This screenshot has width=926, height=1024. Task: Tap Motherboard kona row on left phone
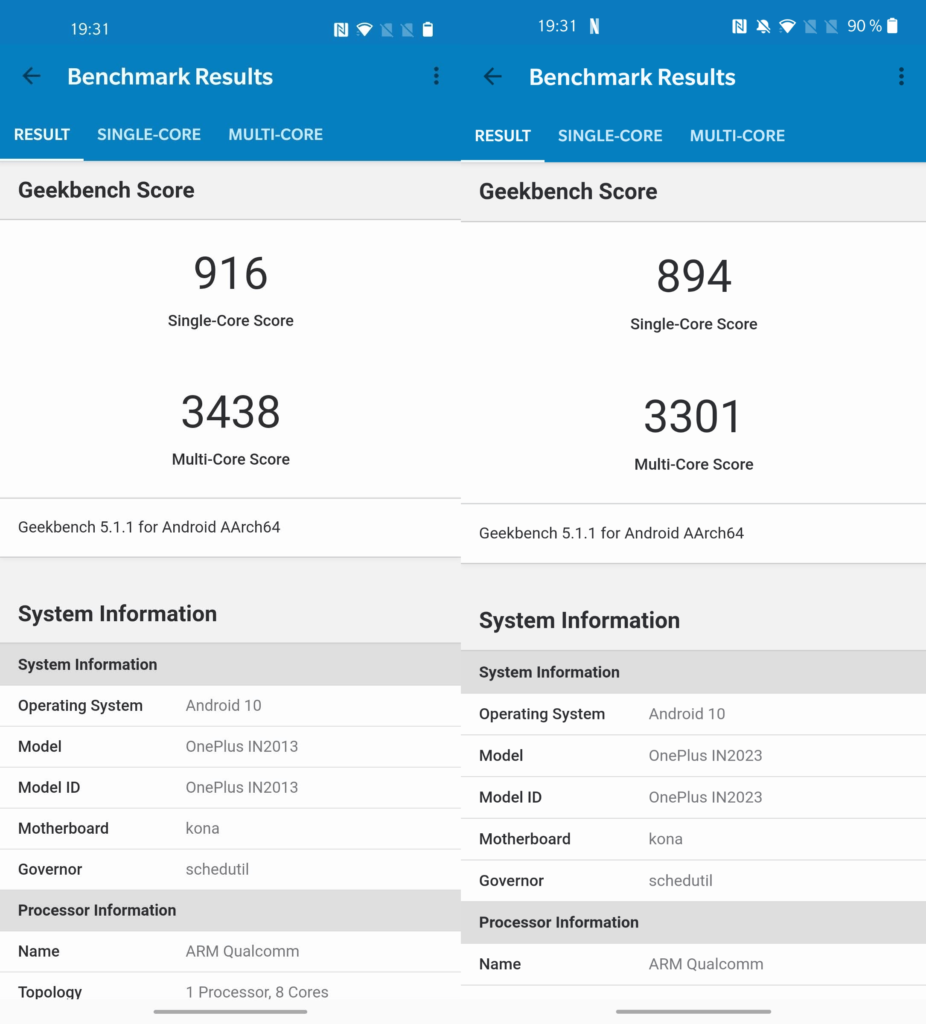coord(231,829)
